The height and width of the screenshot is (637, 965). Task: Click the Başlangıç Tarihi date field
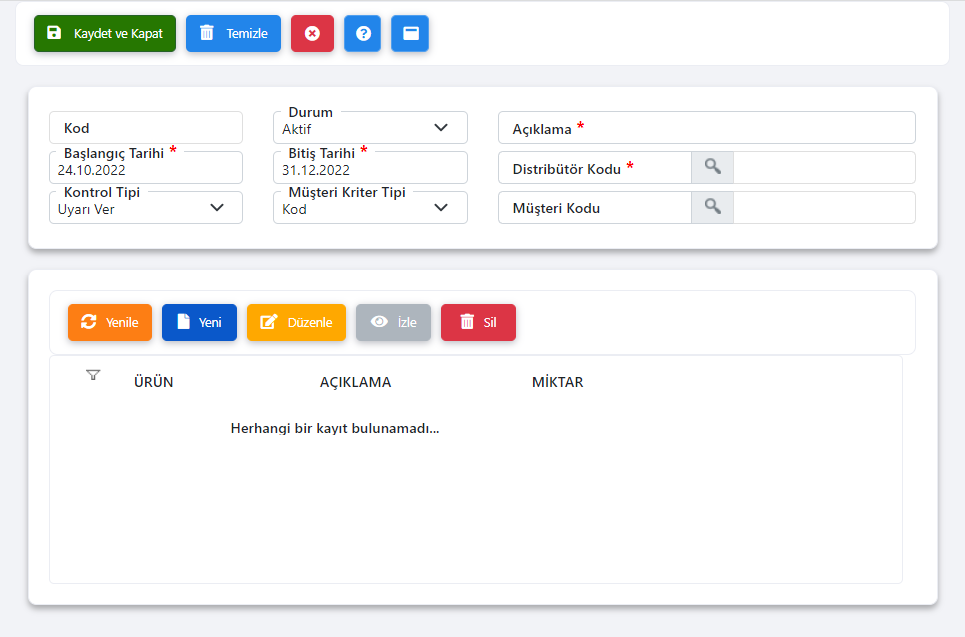(x=146, y=169)
